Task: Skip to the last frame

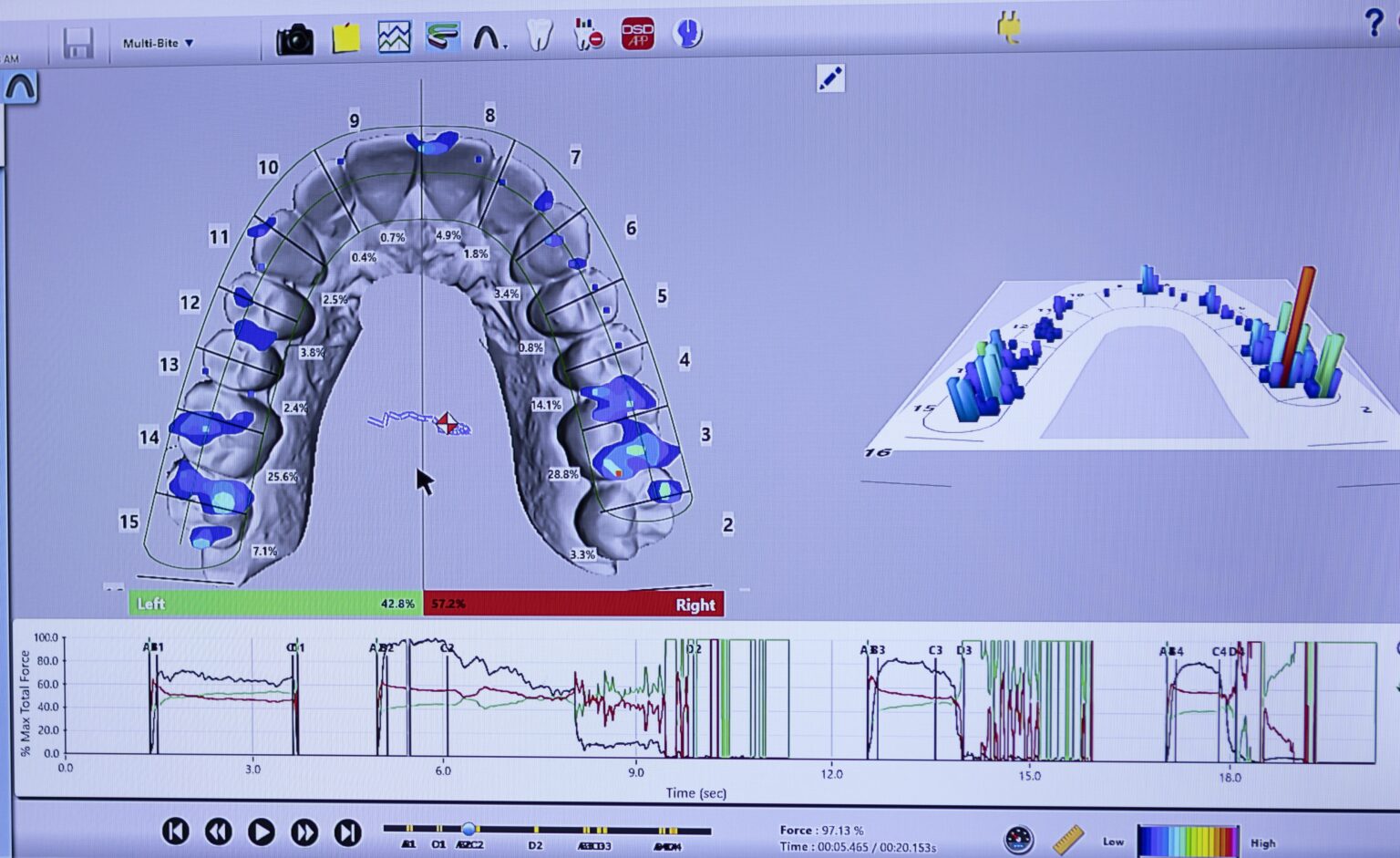Action: 346,832
